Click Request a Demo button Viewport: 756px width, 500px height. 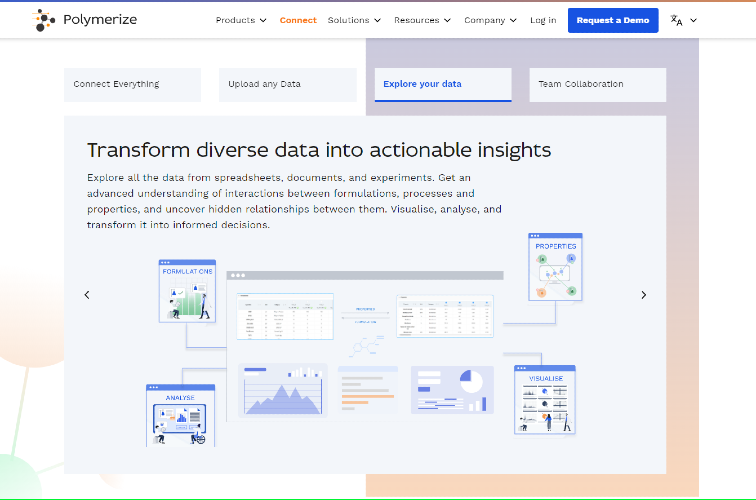click(x=613, y=20)
